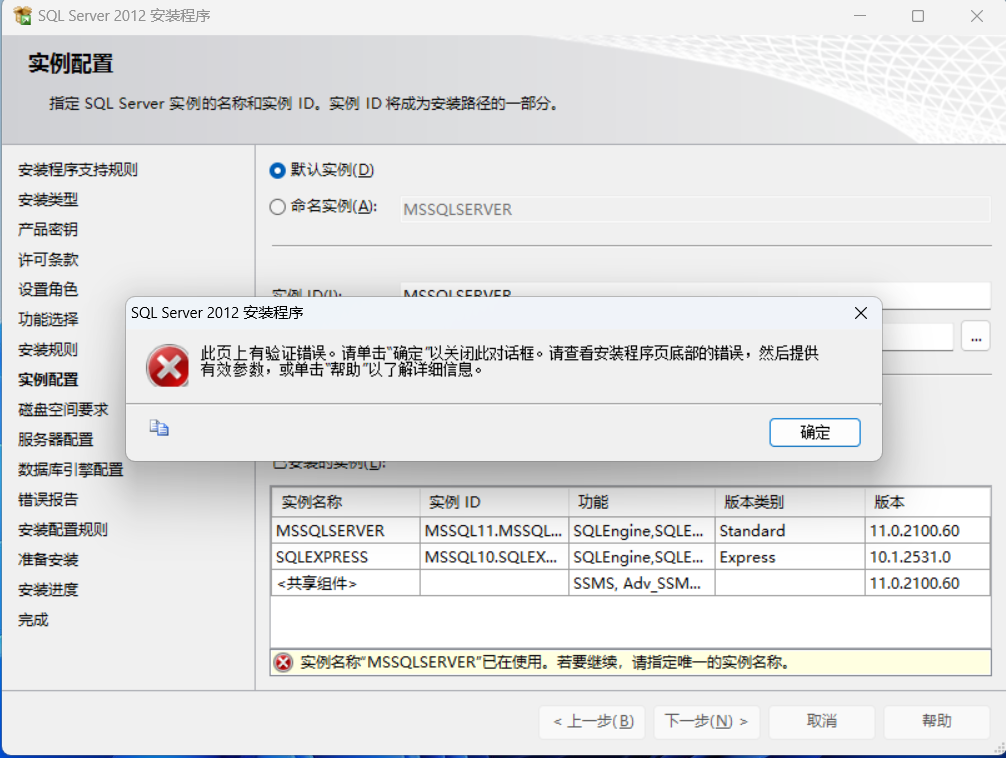Viewport: 1006px width, 758px height.
Task: Click the named instance MSSQLSERVER text field
Action: 695,209
